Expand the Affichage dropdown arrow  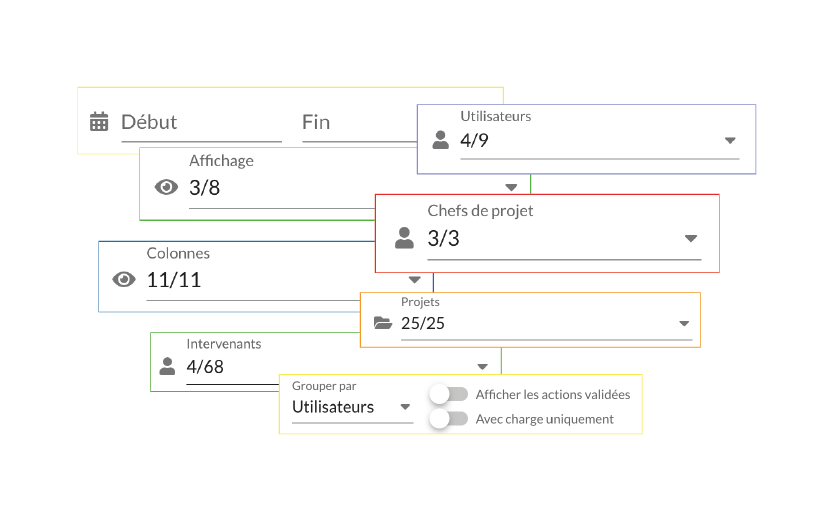511,187
